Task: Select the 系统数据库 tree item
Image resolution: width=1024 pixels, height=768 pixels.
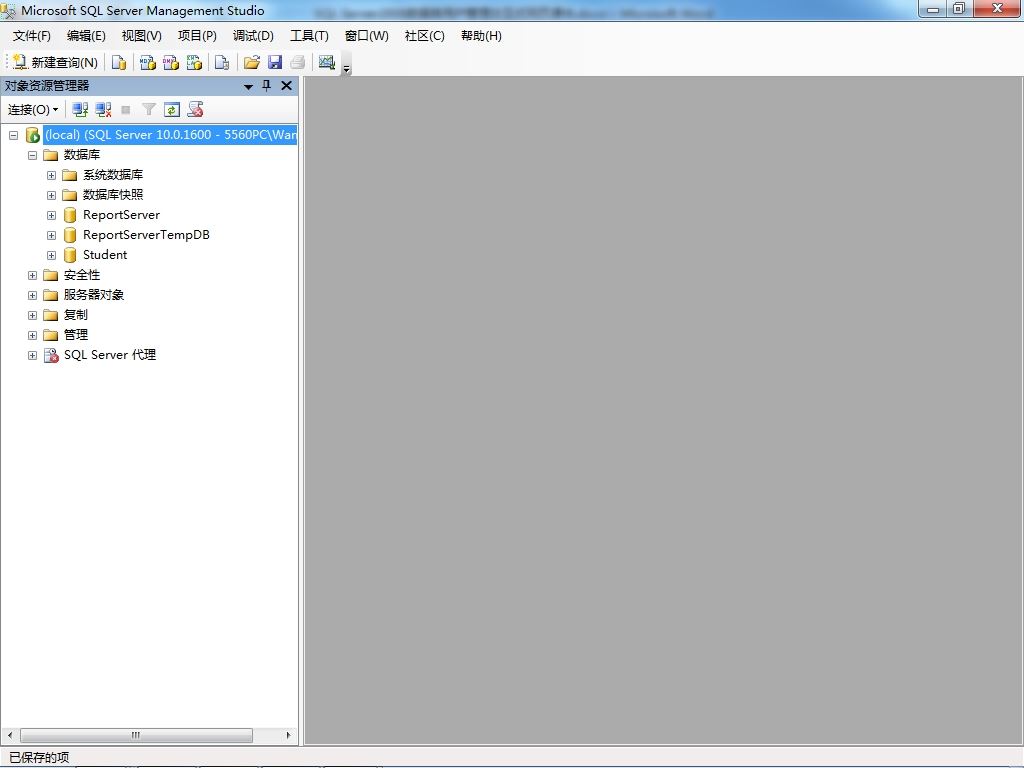Action: click(112, 175)
